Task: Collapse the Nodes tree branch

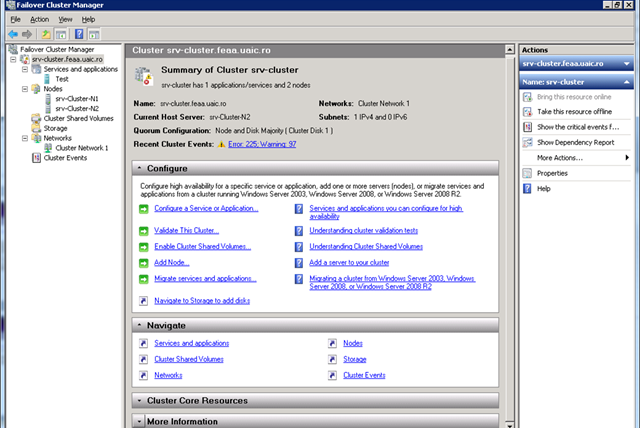Action: (x=25, y=89)
